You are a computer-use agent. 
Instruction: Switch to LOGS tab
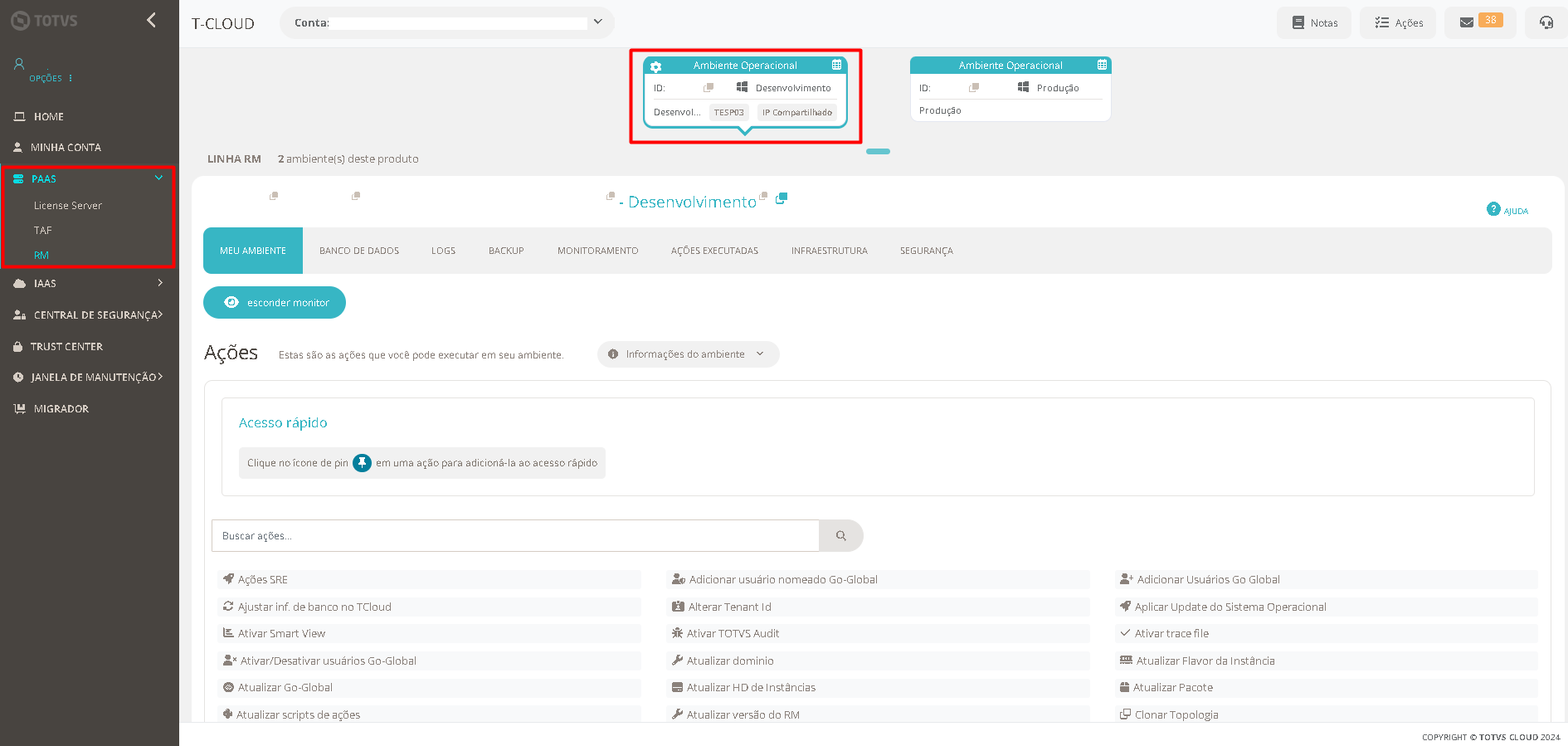[x=443, y=251]
